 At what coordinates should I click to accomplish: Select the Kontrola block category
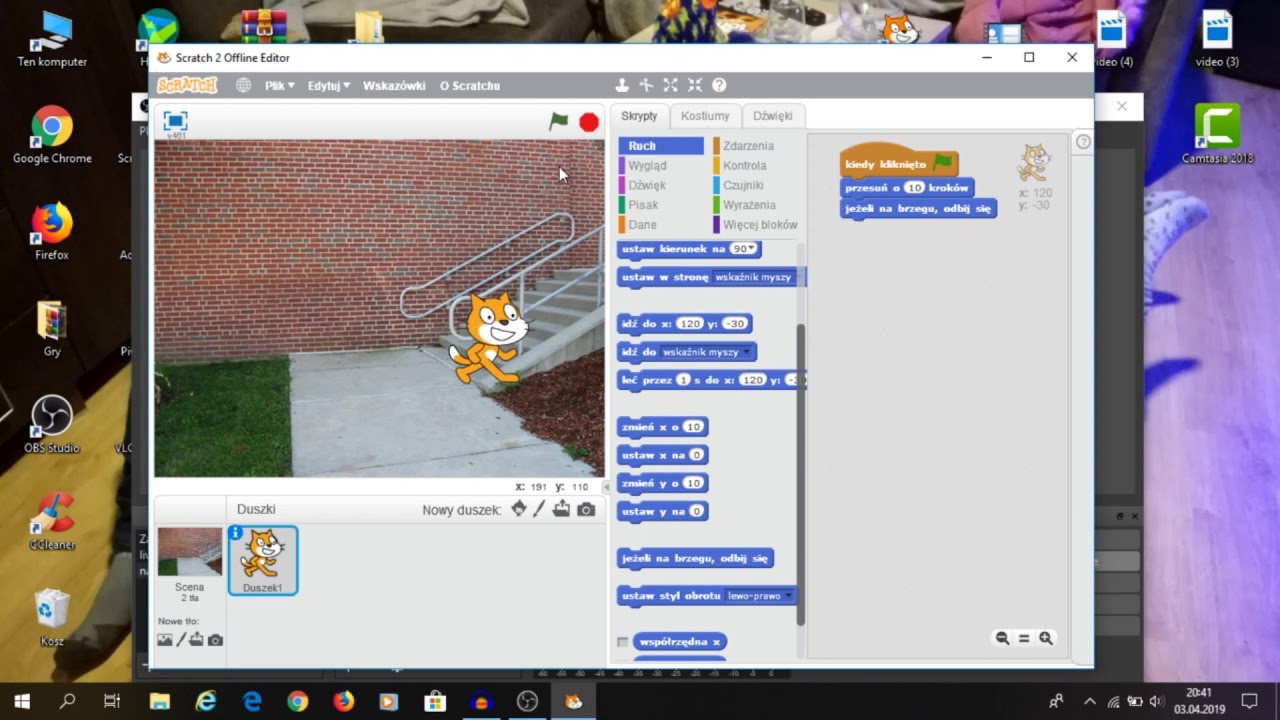[x=745, y=166]
